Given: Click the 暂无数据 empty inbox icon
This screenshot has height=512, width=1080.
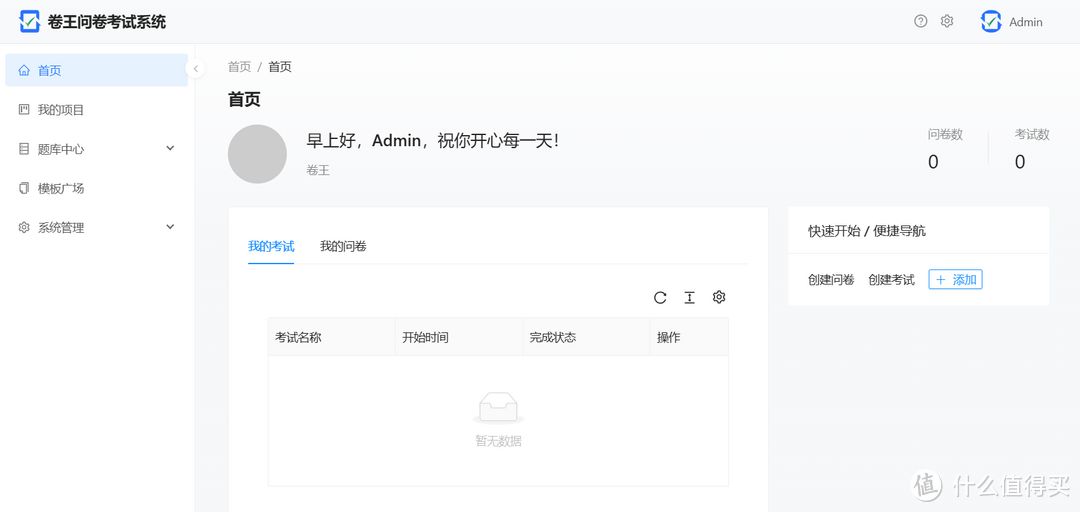Looking at the screenshot, I should click(498, 407).
